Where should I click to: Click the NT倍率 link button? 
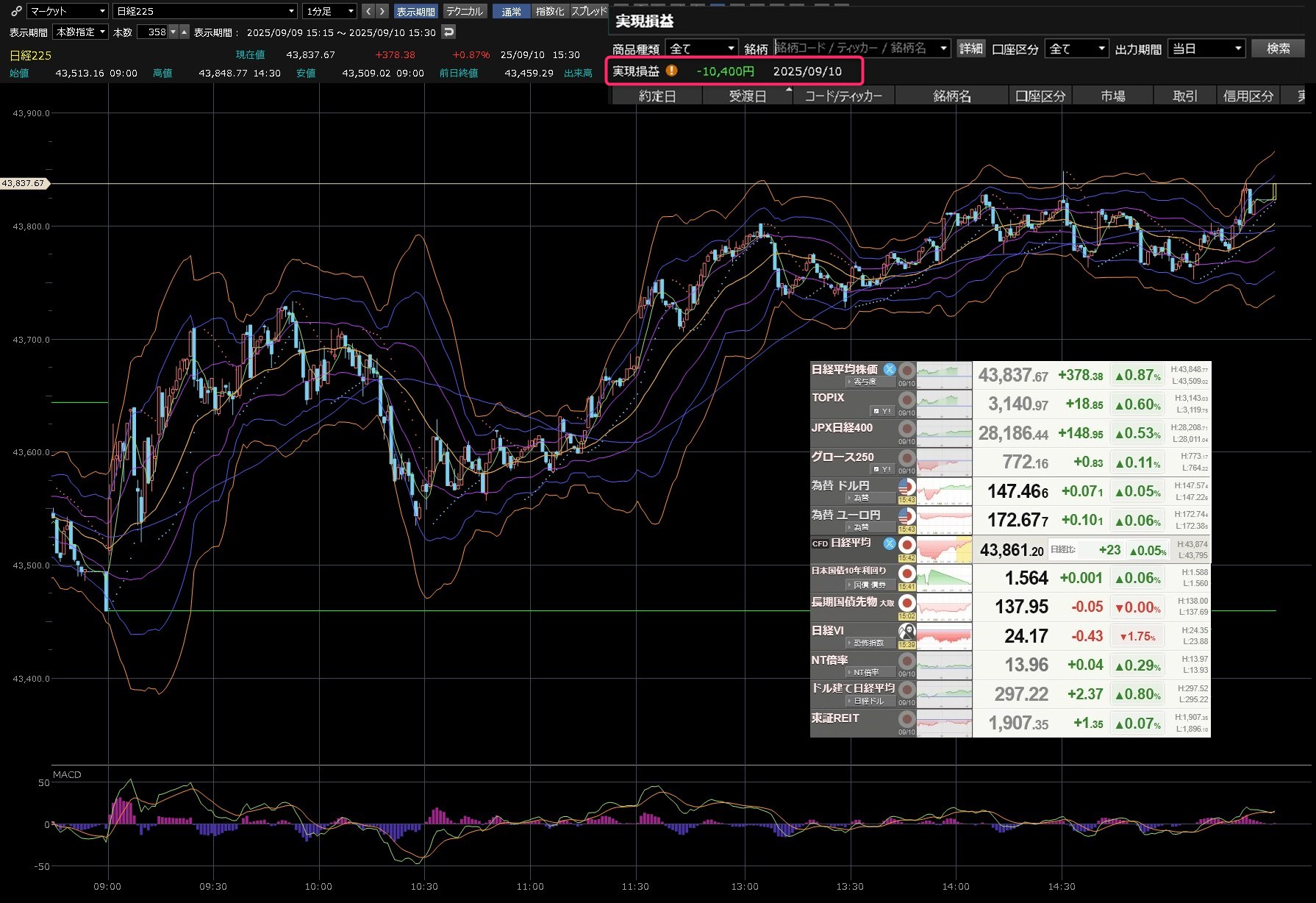pyautogui.click(x=870, y=672)
